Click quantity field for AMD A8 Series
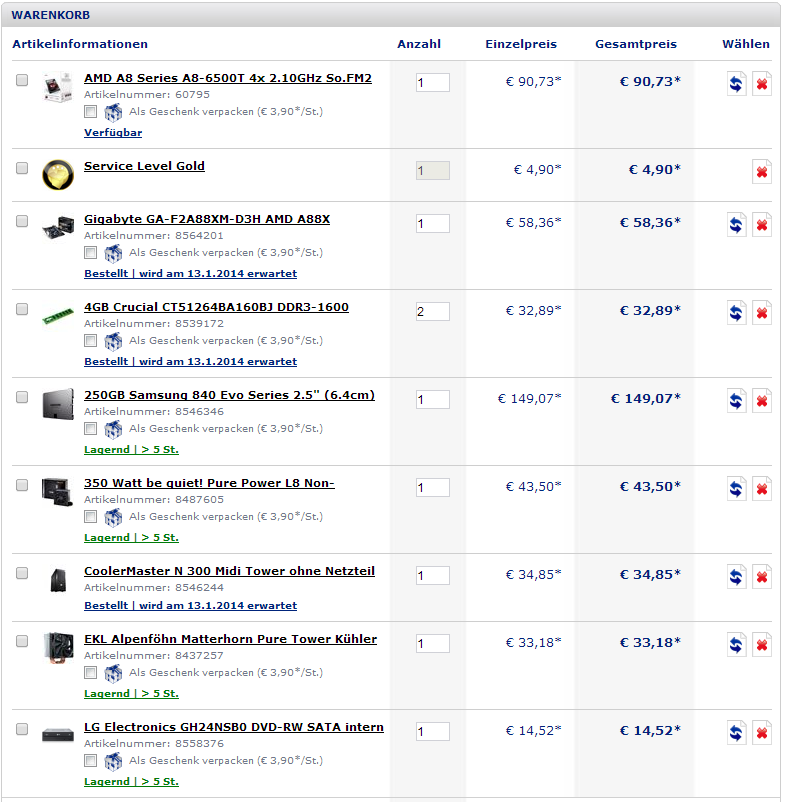Image resolution: width=785 pixels, height=802 pixels. coord(433,82)
